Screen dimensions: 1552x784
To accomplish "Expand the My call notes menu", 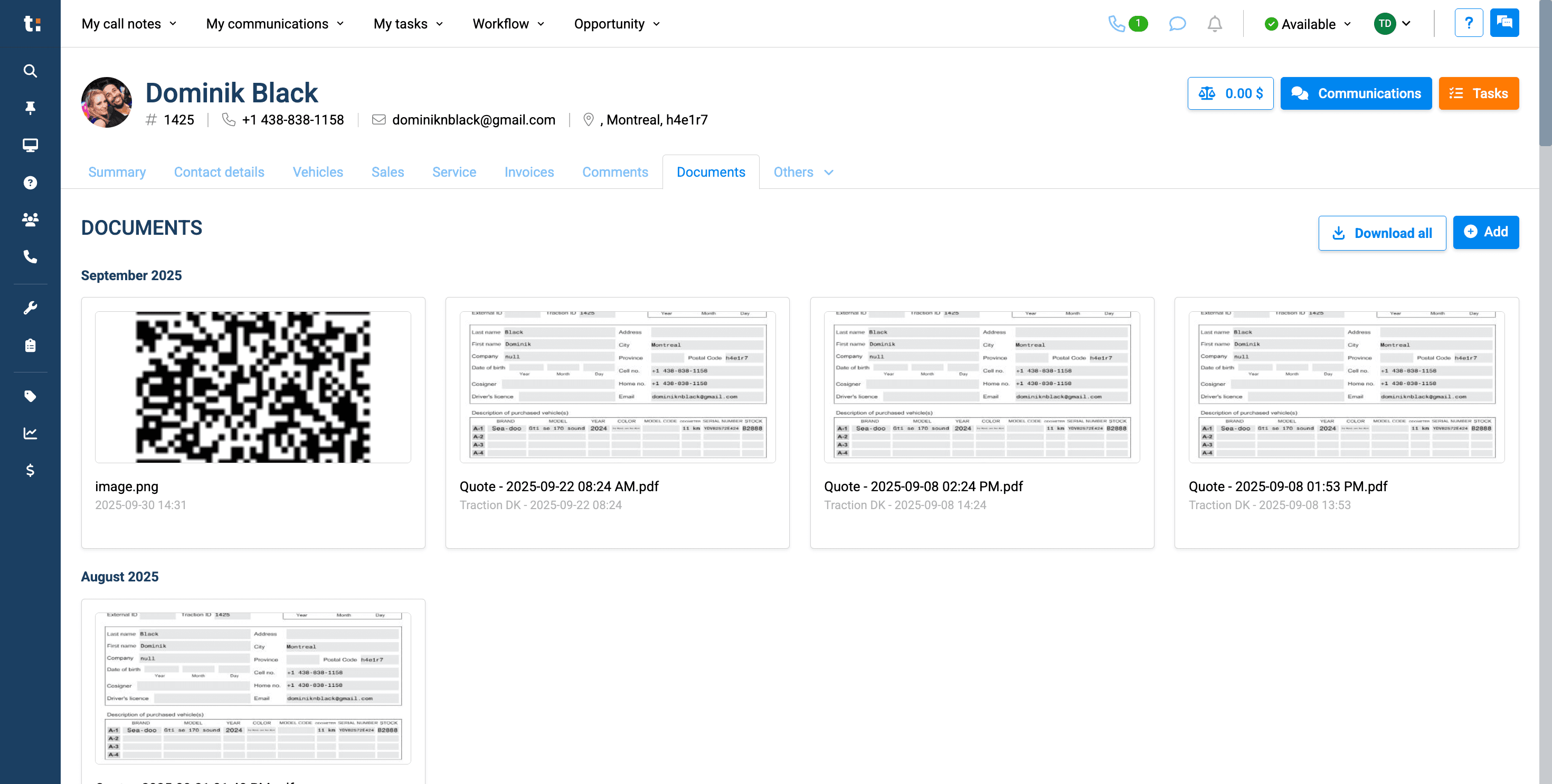I will [129, 24].
